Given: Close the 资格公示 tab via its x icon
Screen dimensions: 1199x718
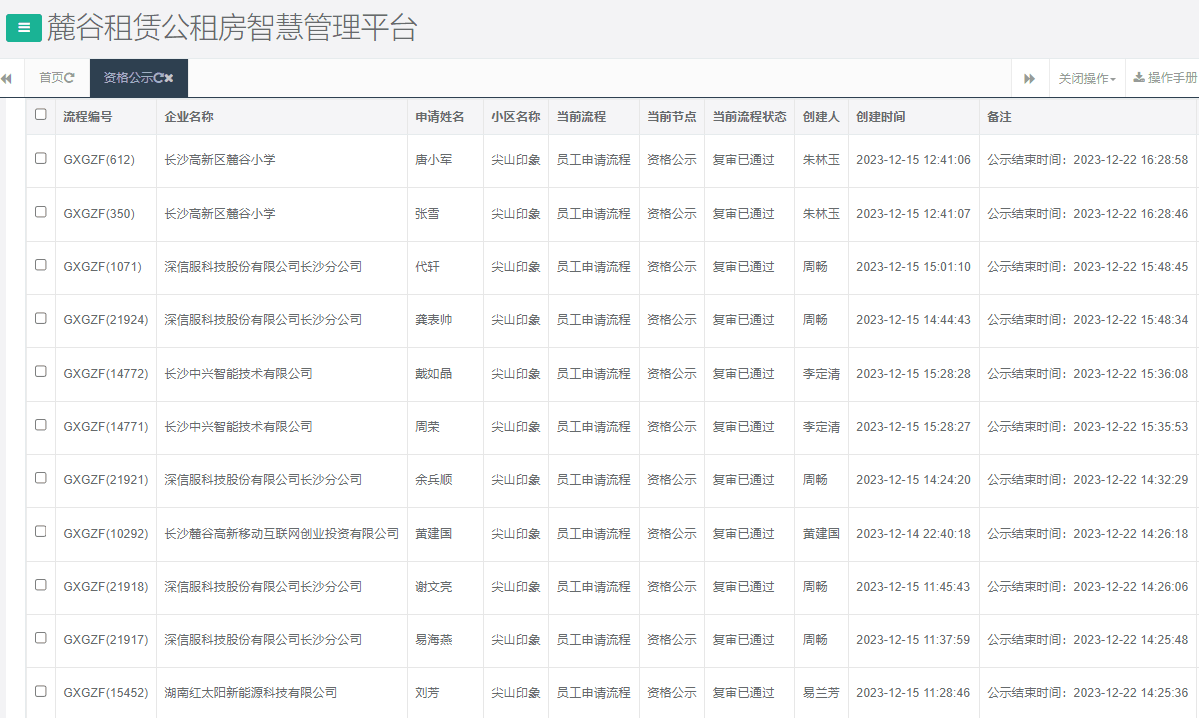Looking at the screenshot, I should click(x=172, y=75).
